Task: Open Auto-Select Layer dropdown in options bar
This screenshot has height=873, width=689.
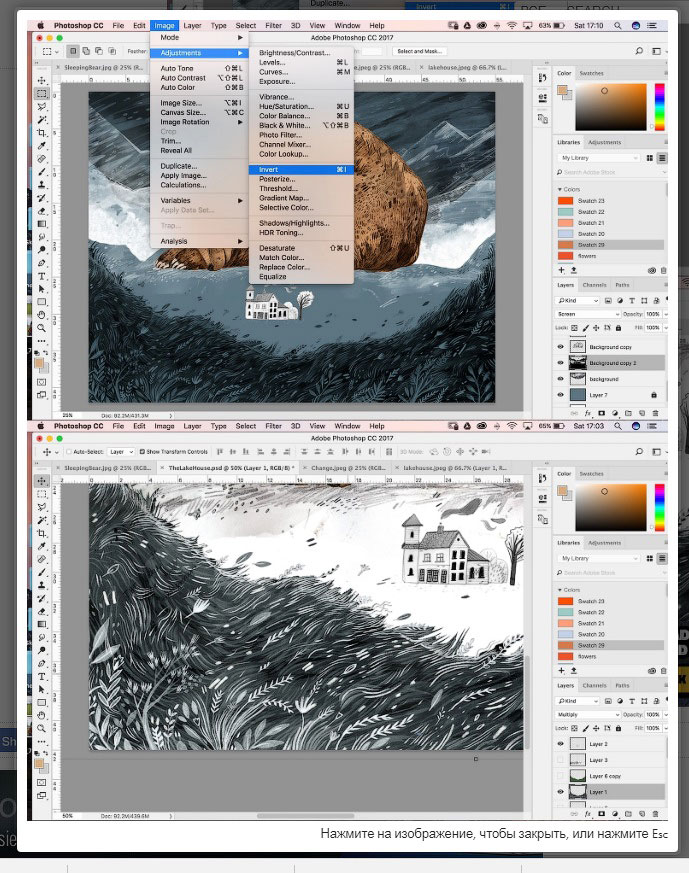Action: [x=121, y=452]
